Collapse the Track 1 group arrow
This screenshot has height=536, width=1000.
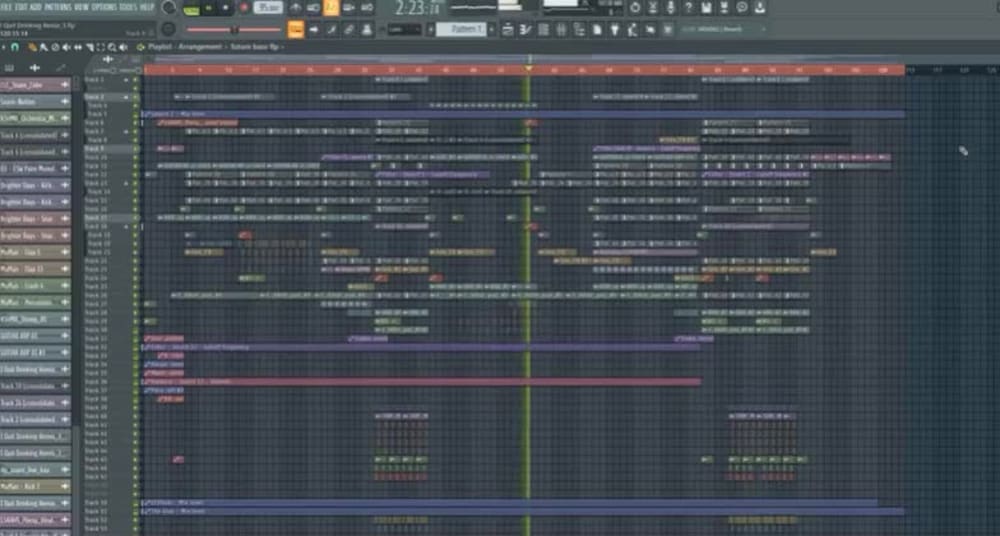point(127,80)
